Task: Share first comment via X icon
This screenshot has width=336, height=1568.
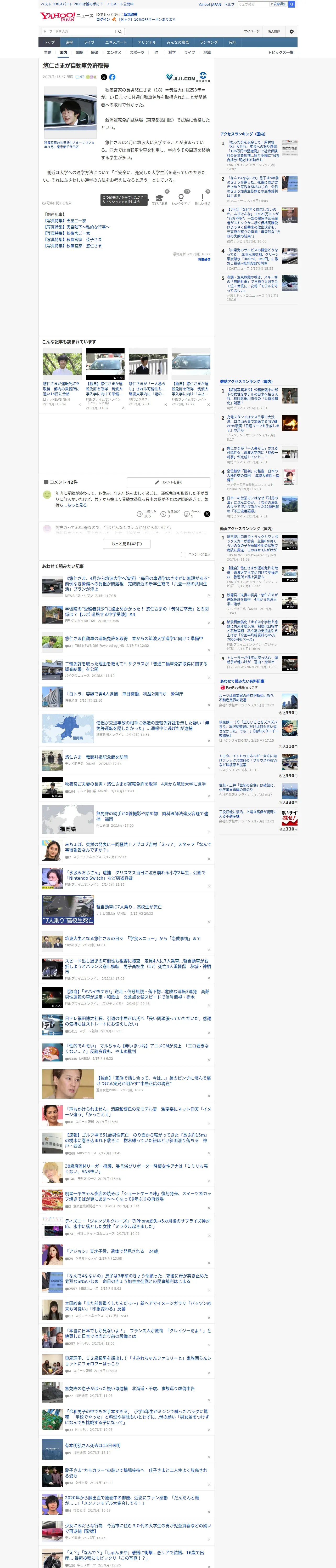Action: point(207,514)
